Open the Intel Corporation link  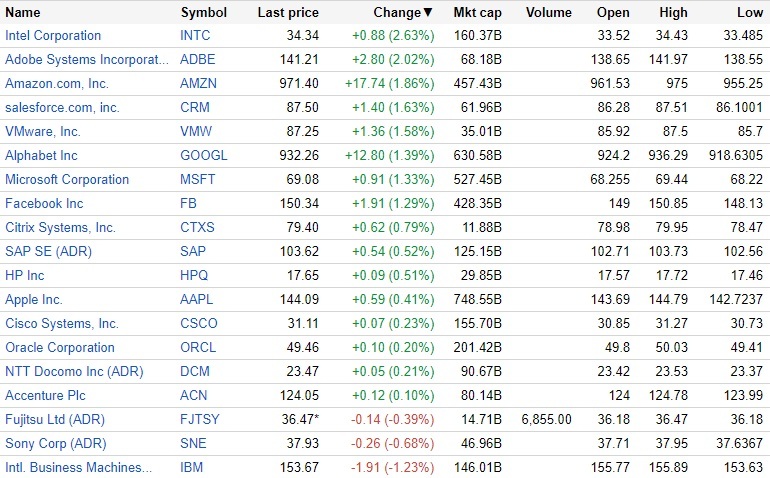click(53, 36)
